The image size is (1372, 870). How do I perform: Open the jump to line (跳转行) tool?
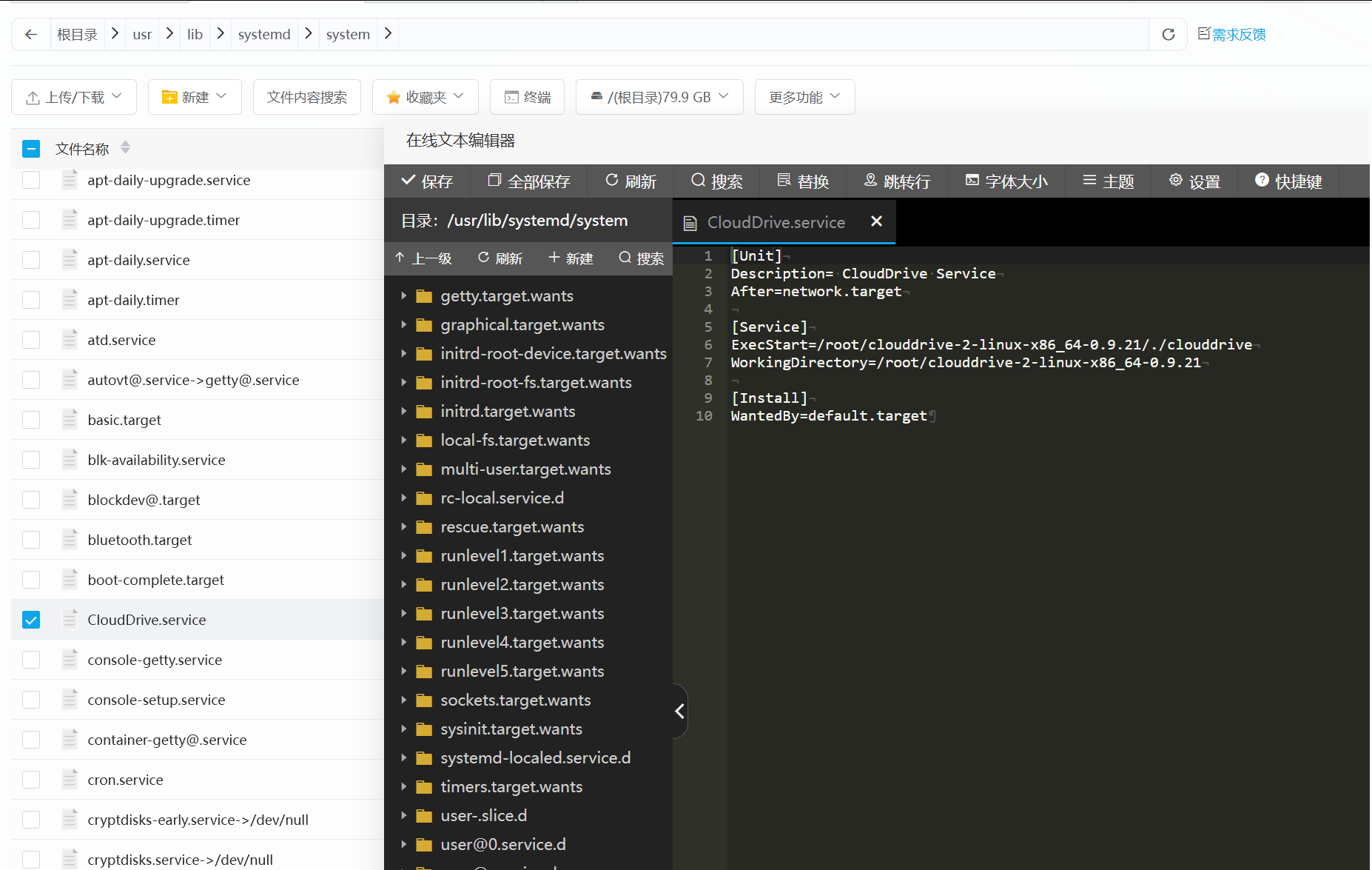click(897, 181)
